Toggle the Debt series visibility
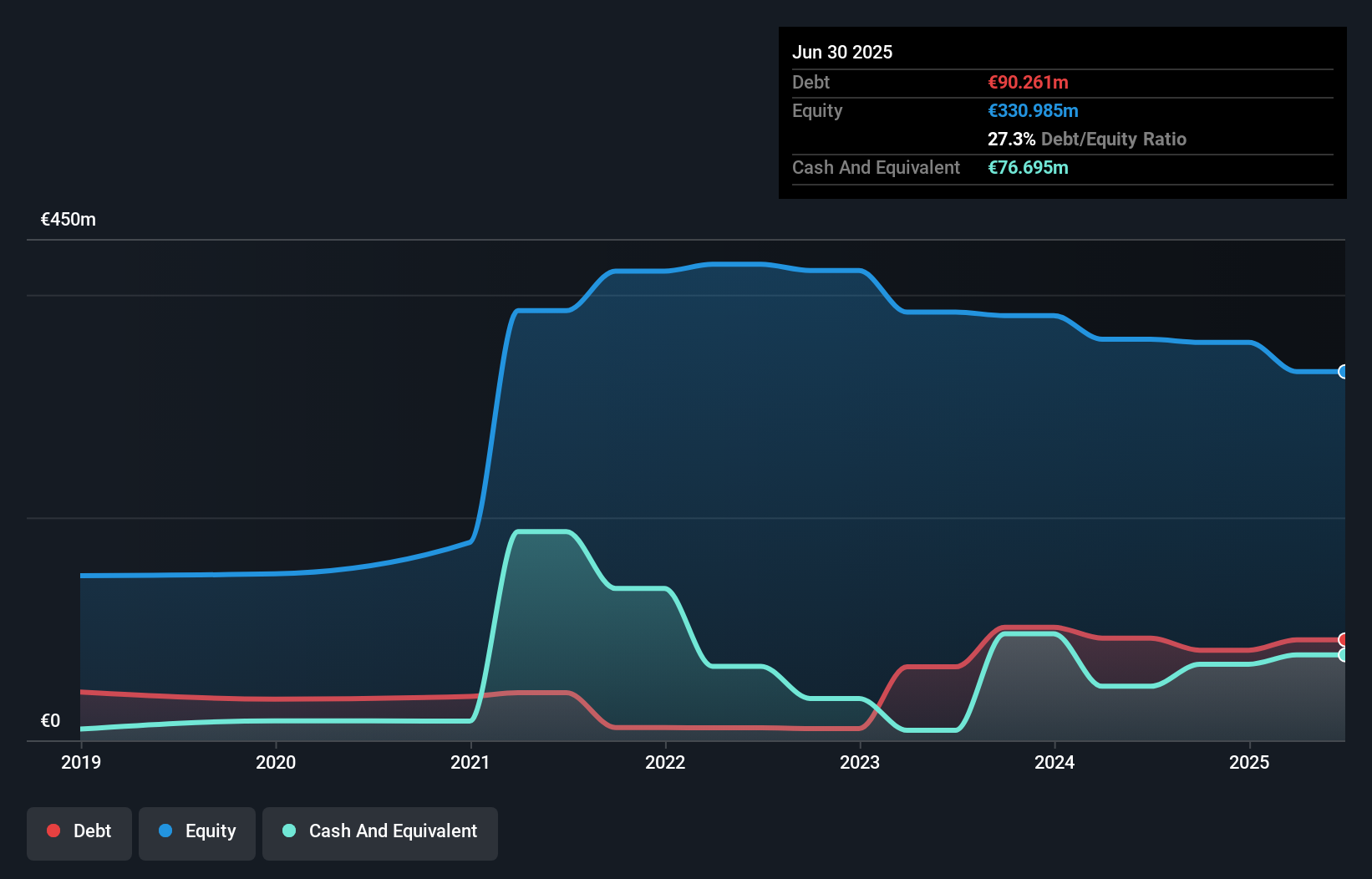Viewport: 1372px width, 879px height. [x=79, y=831]
